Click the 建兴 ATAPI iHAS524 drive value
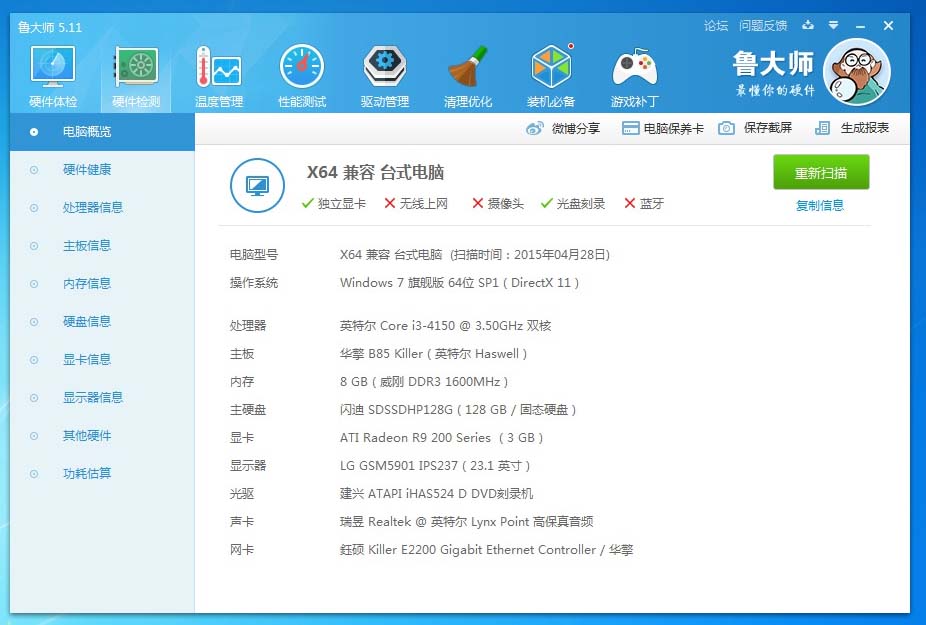The image size is (926, 625). 436,494
